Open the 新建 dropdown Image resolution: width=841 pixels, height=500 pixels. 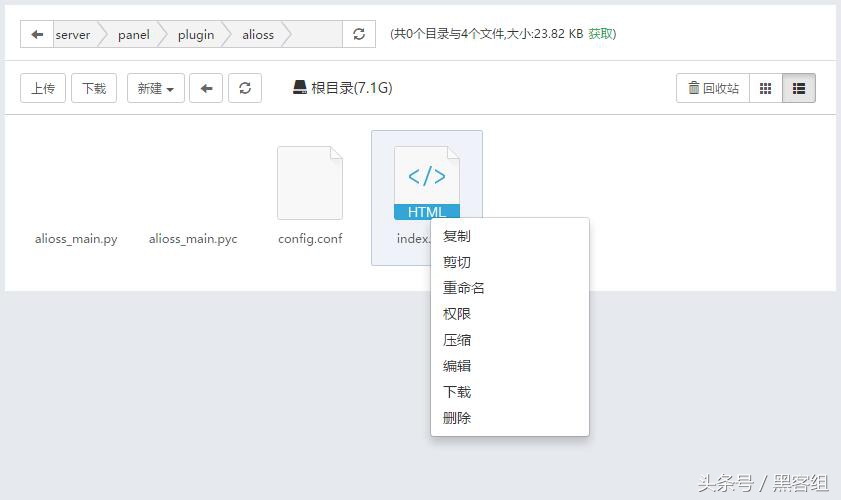[156, 88]
